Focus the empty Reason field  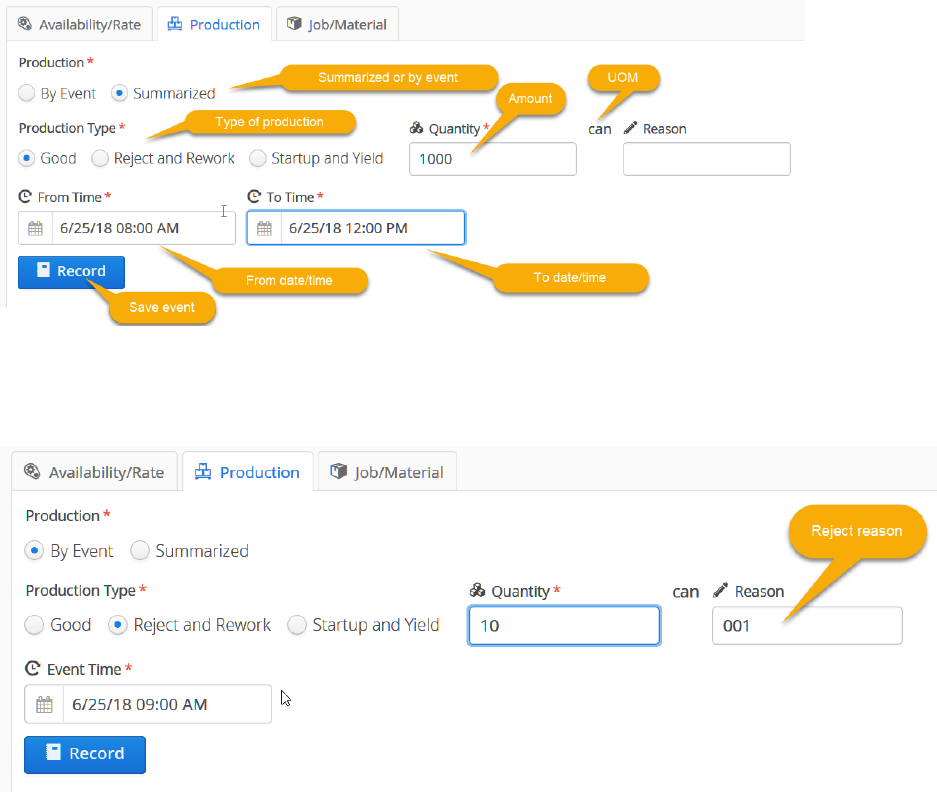click(x=706, y=159)
